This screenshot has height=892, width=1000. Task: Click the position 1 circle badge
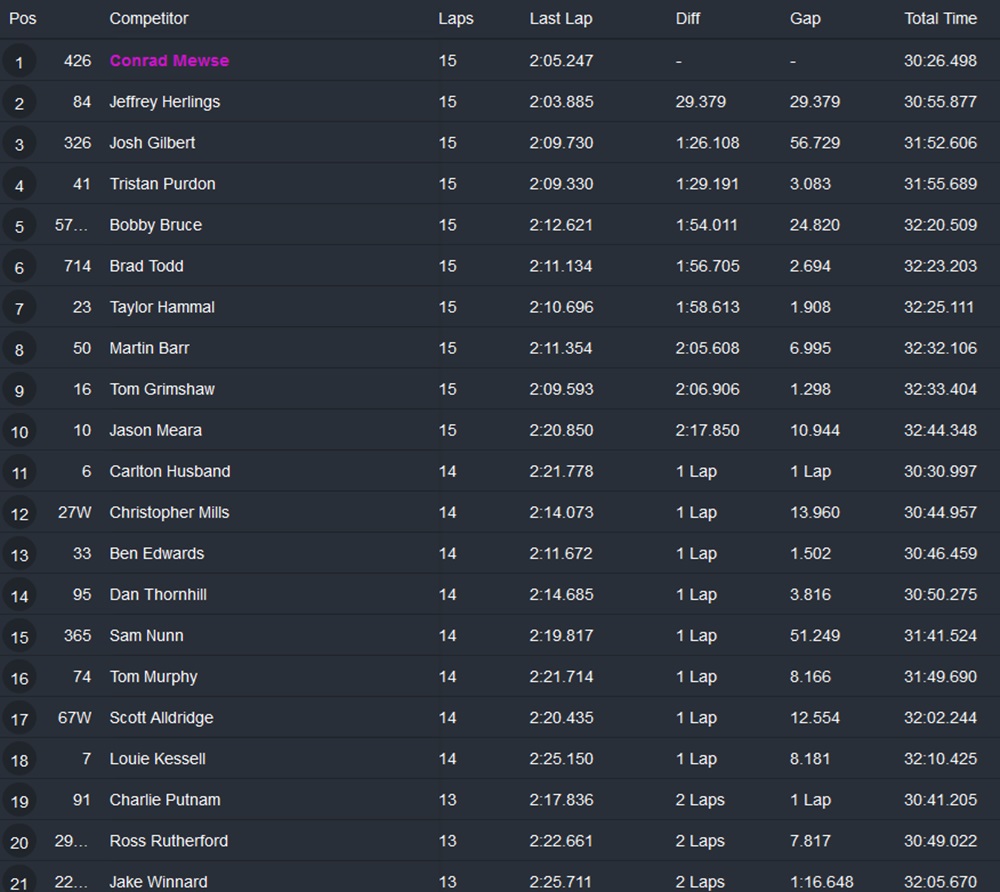click(19, 62)
